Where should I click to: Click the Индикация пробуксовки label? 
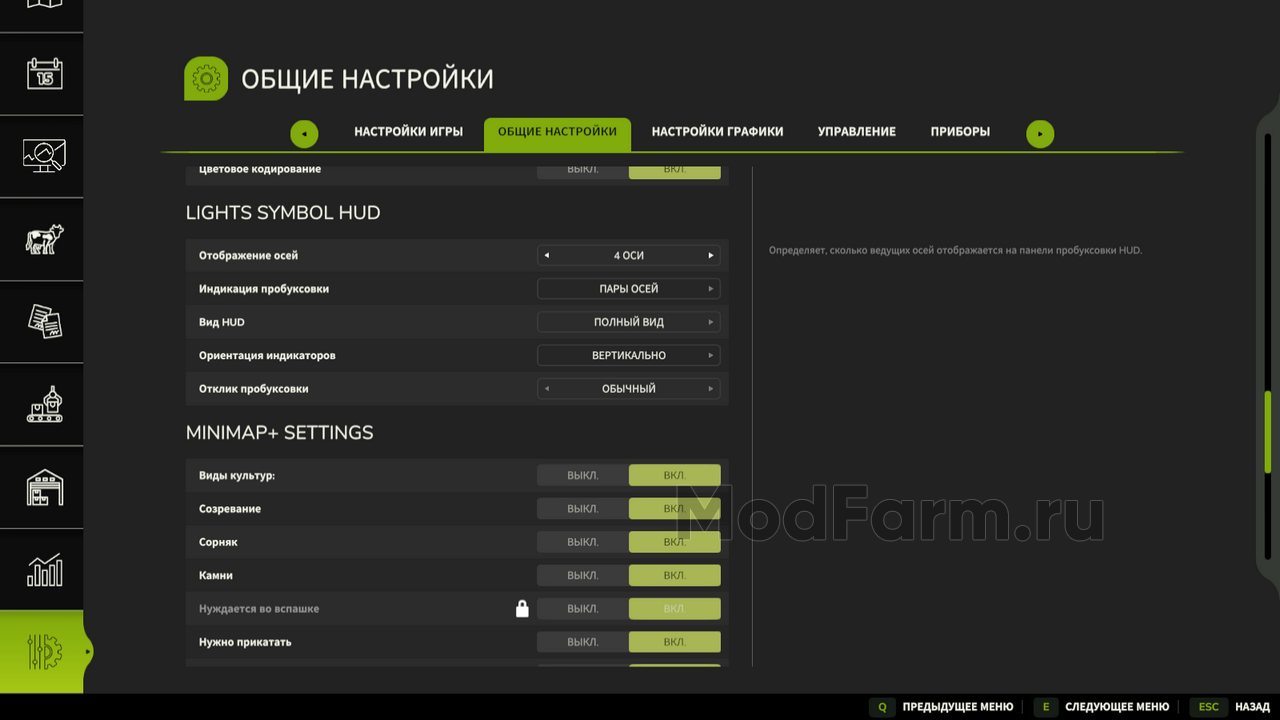click(264, 289)
